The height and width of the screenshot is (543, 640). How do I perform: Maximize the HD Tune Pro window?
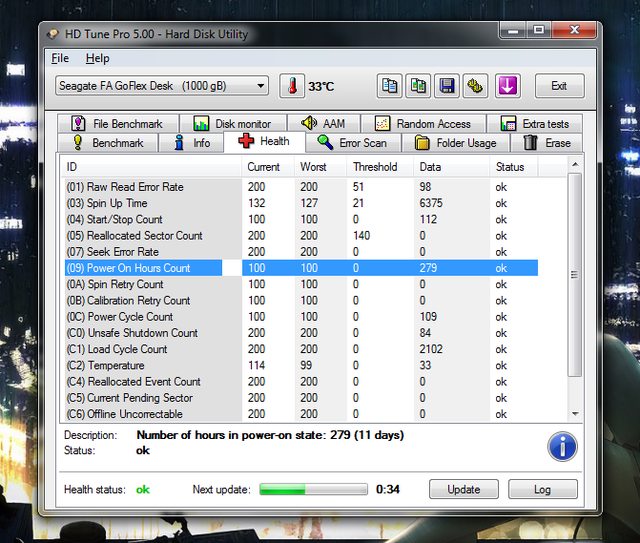click(539, 30)
